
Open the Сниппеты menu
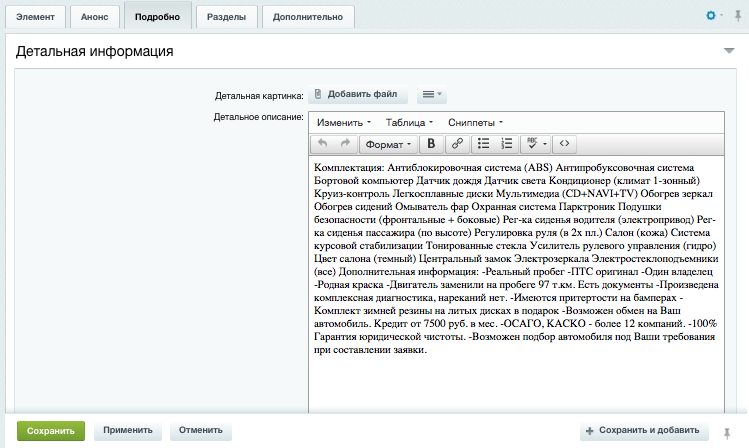pyautogui.click(x=475, y=121)
